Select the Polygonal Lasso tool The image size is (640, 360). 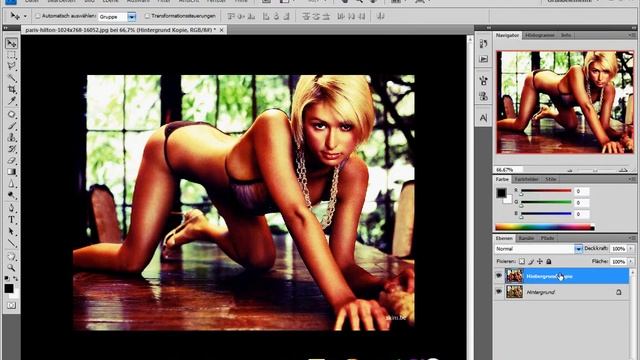click(x=11, y=66)
